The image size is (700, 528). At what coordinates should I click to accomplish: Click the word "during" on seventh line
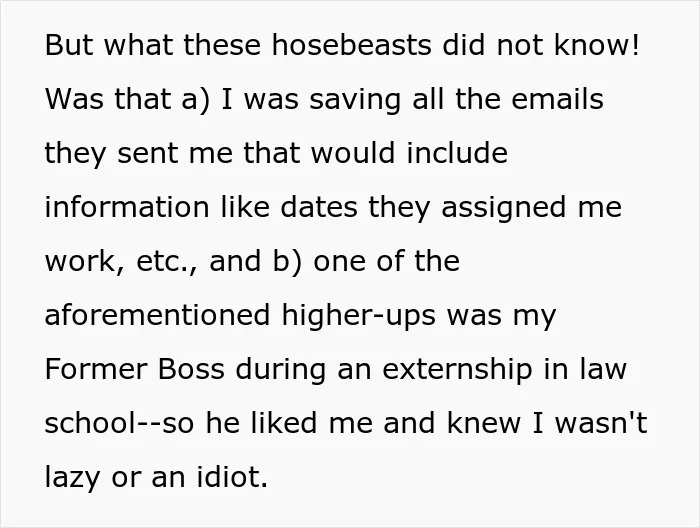pos(280,371)
